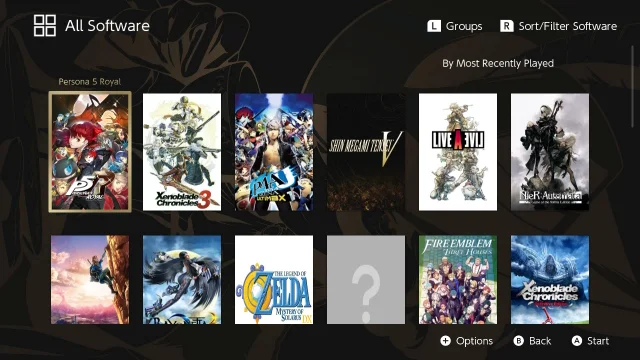The image size is (640, 360).
Task: Select the Persona 5 Royal game tile
Action: [90, 152]
